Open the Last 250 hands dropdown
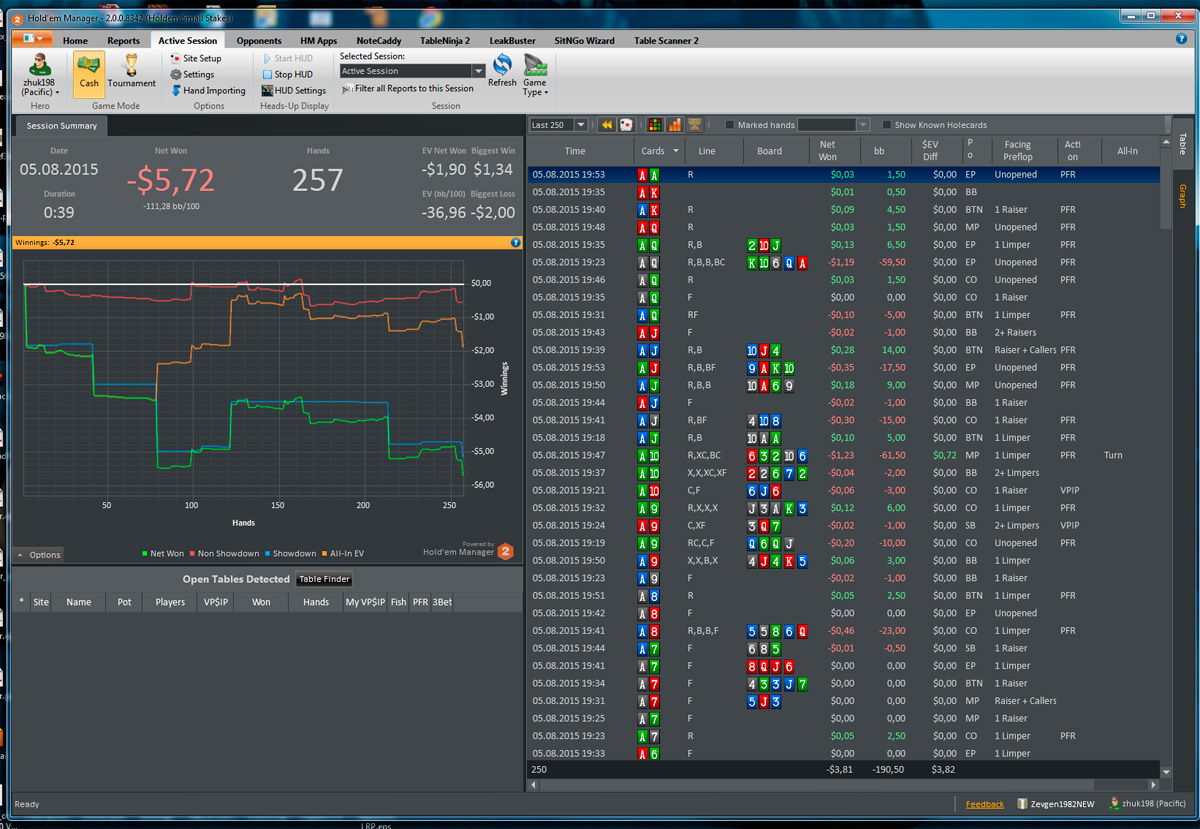Image resolution: width=1200 pixels, height=829 pixels. click(x=582, y=125)
